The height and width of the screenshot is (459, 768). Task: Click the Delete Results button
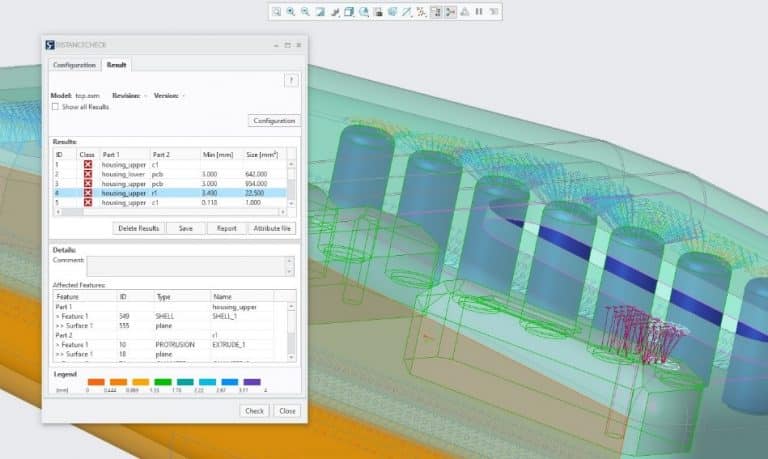[x=139, y=228]
